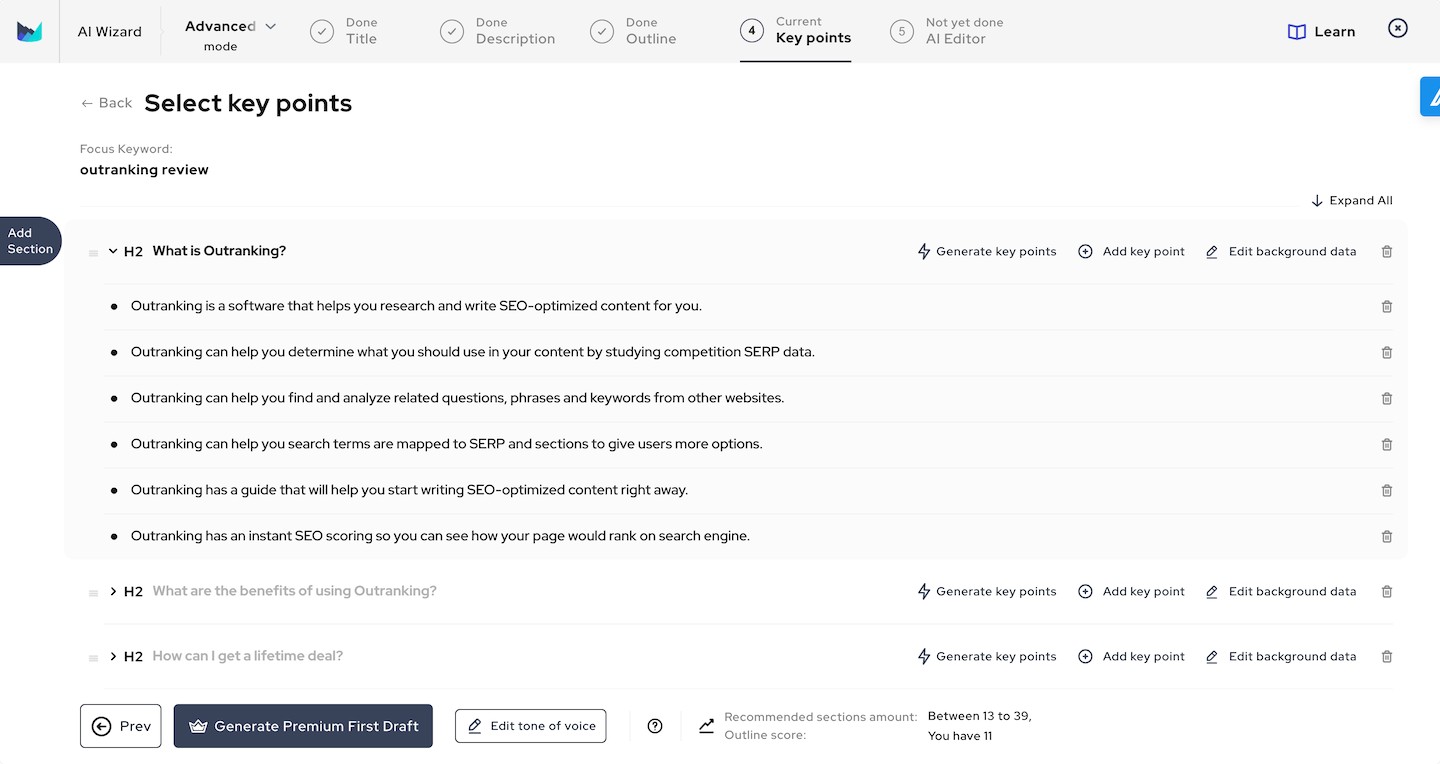Viewport: 1440px width, 764px height.
Task: Grab the drag handle of 'What is Outranking?' section
Action: click(x=93, y=253)
